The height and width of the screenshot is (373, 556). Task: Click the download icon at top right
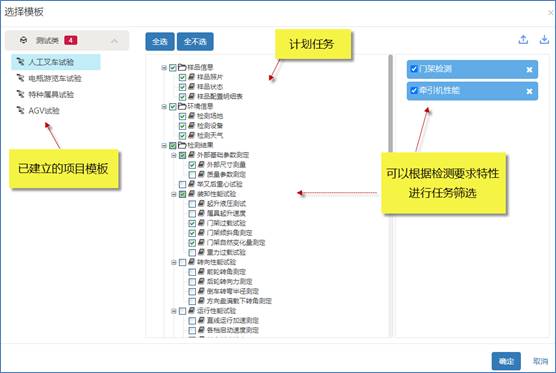point(544,39)
